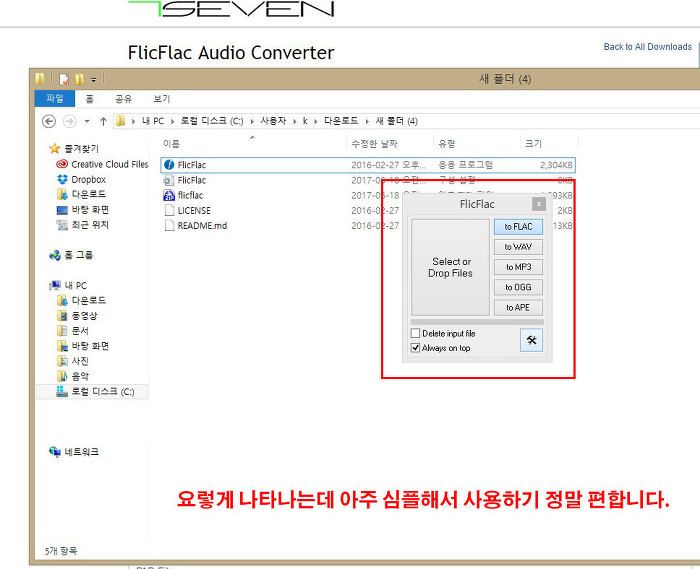
Task: Click the to APE button
Action: [x=518, y=307]
